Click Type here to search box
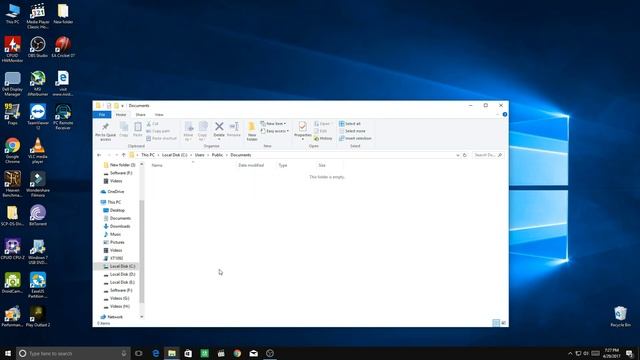This screenshot has height=360, width=640. 73,353
